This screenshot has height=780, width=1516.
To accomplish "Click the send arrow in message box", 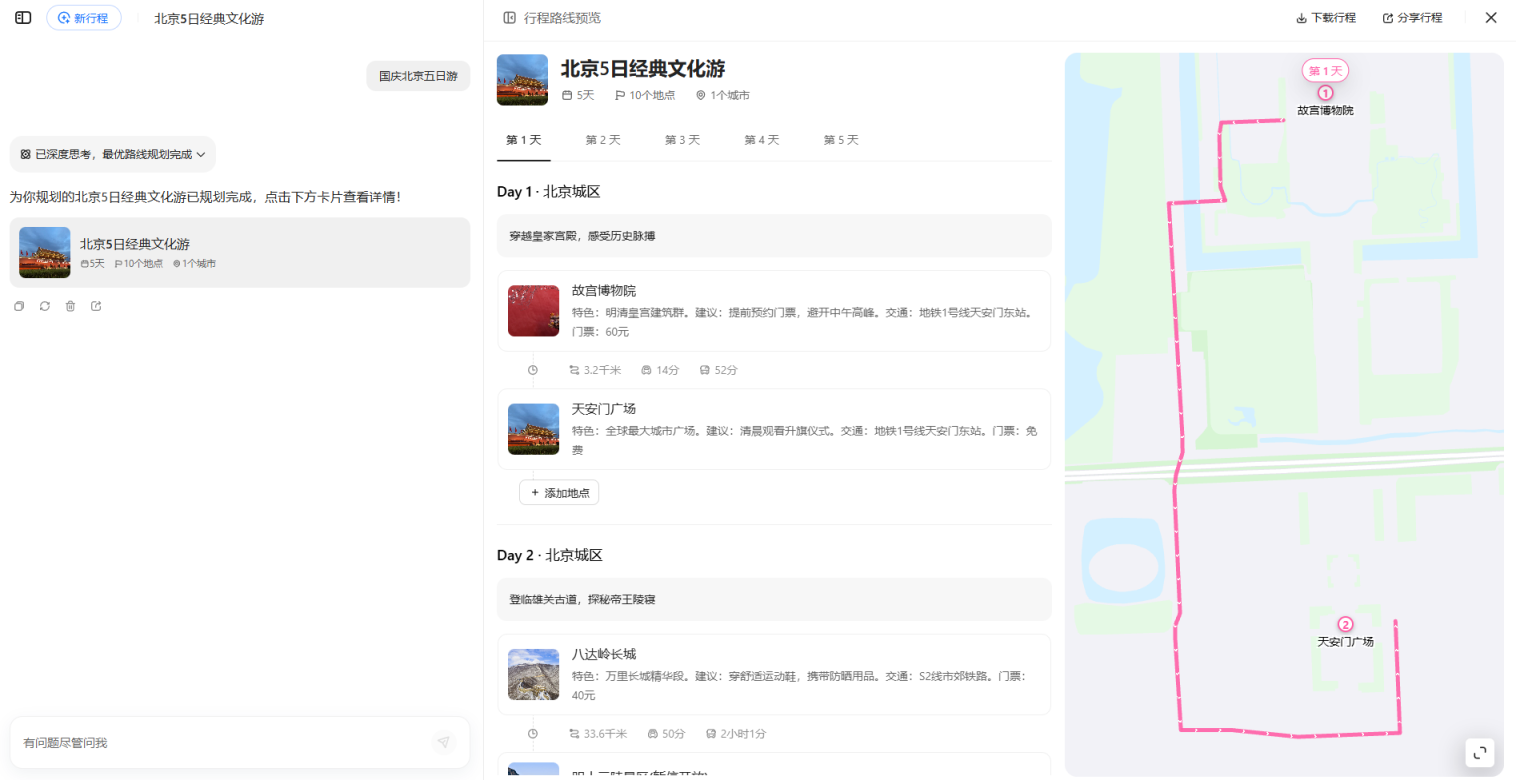I will click(x=443, y=742).
